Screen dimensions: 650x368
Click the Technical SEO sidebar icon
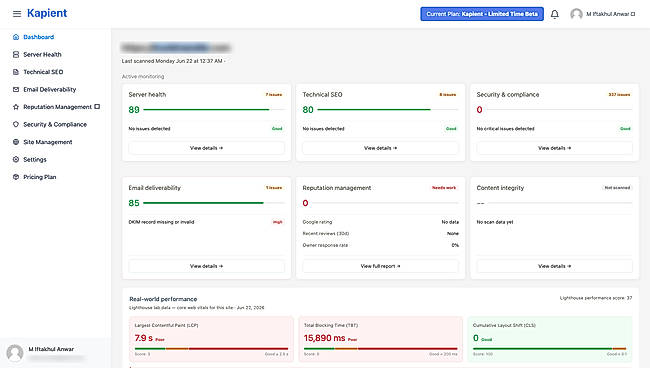coord(16,72)
